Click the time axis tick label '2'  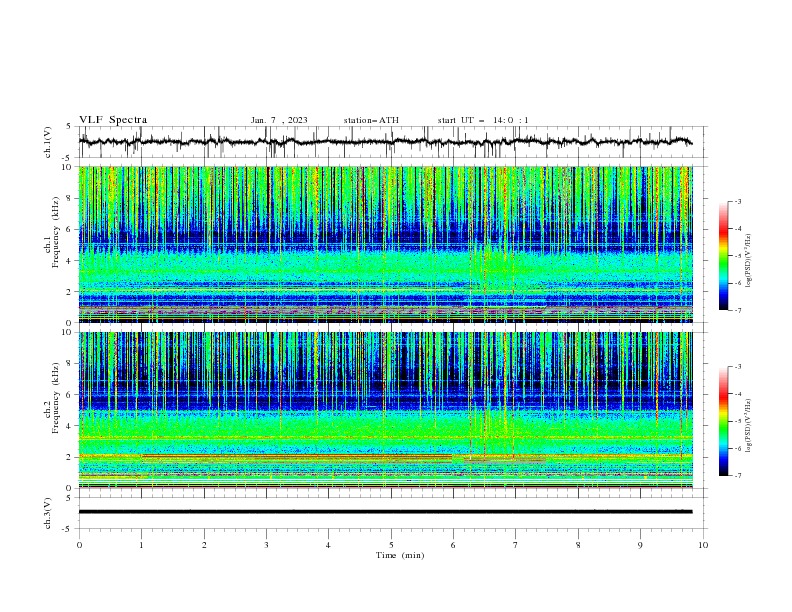(204, 545)
